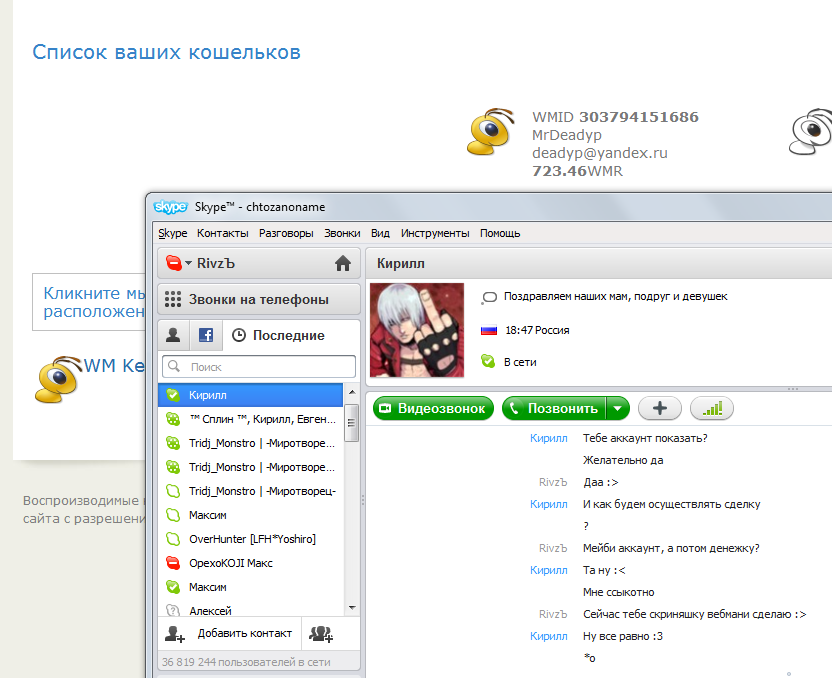Open the Помощь menu
The height and width of the screenshot is (678, 832).
pos(500,233)
